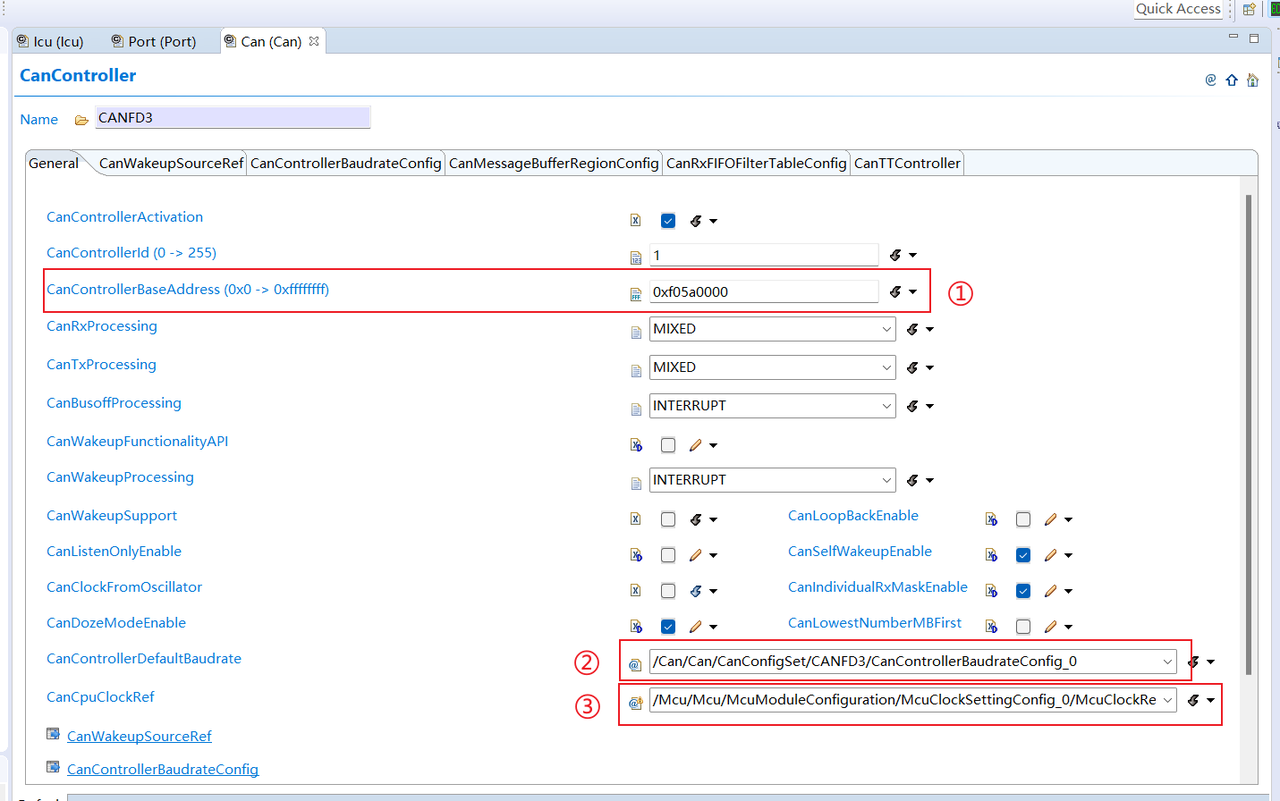This screenshot has height=801, width=1280.
Task: Switch to the CanControllerBaudrateConfig tab
Action: click(346, 163)
